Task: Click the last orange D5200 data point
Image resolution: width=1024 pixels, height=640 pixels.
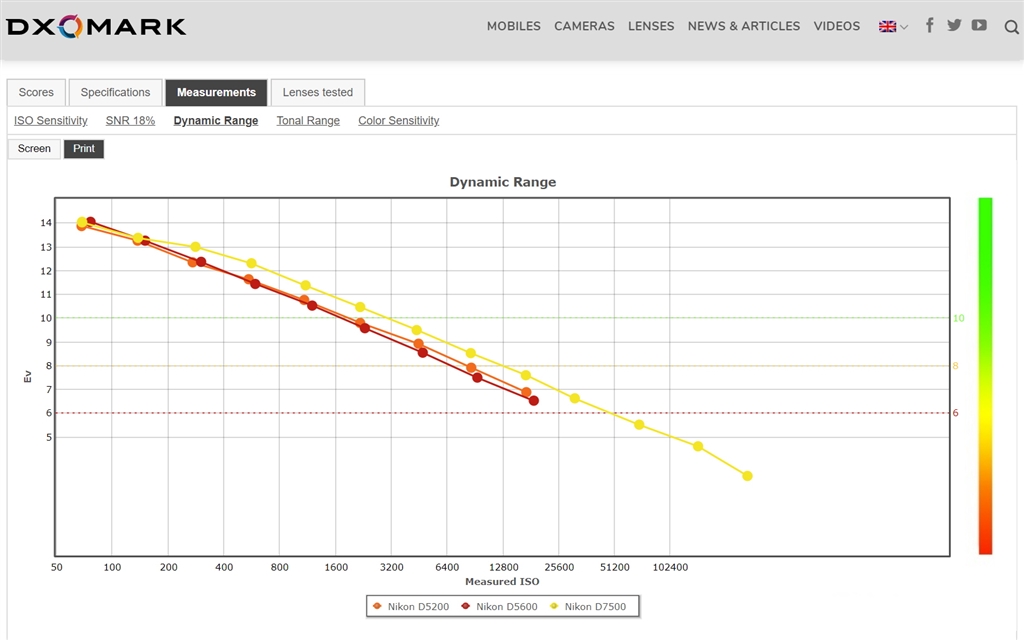Action: coord(526,392)
